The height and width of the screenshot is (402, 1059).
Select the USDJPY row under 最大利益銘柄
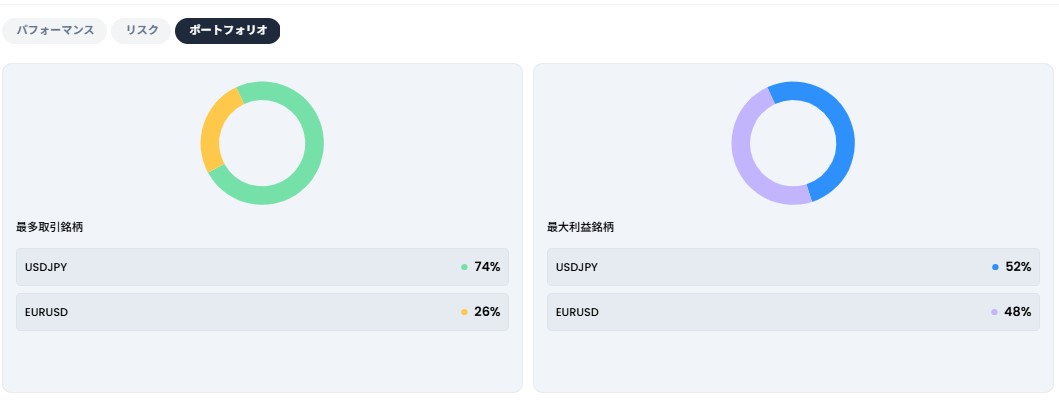click(x=794, y=267)
